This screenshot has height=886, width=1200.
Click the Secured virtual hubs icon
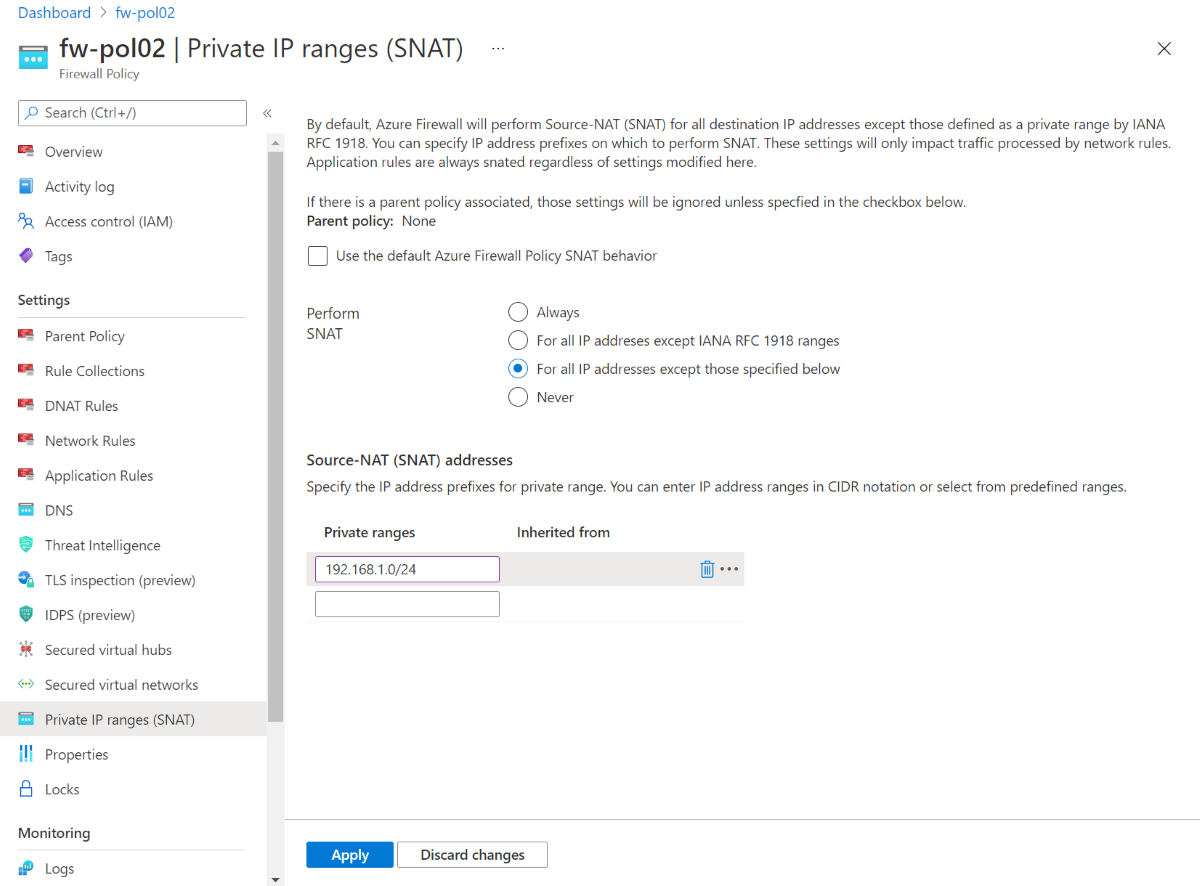[26, 650]
